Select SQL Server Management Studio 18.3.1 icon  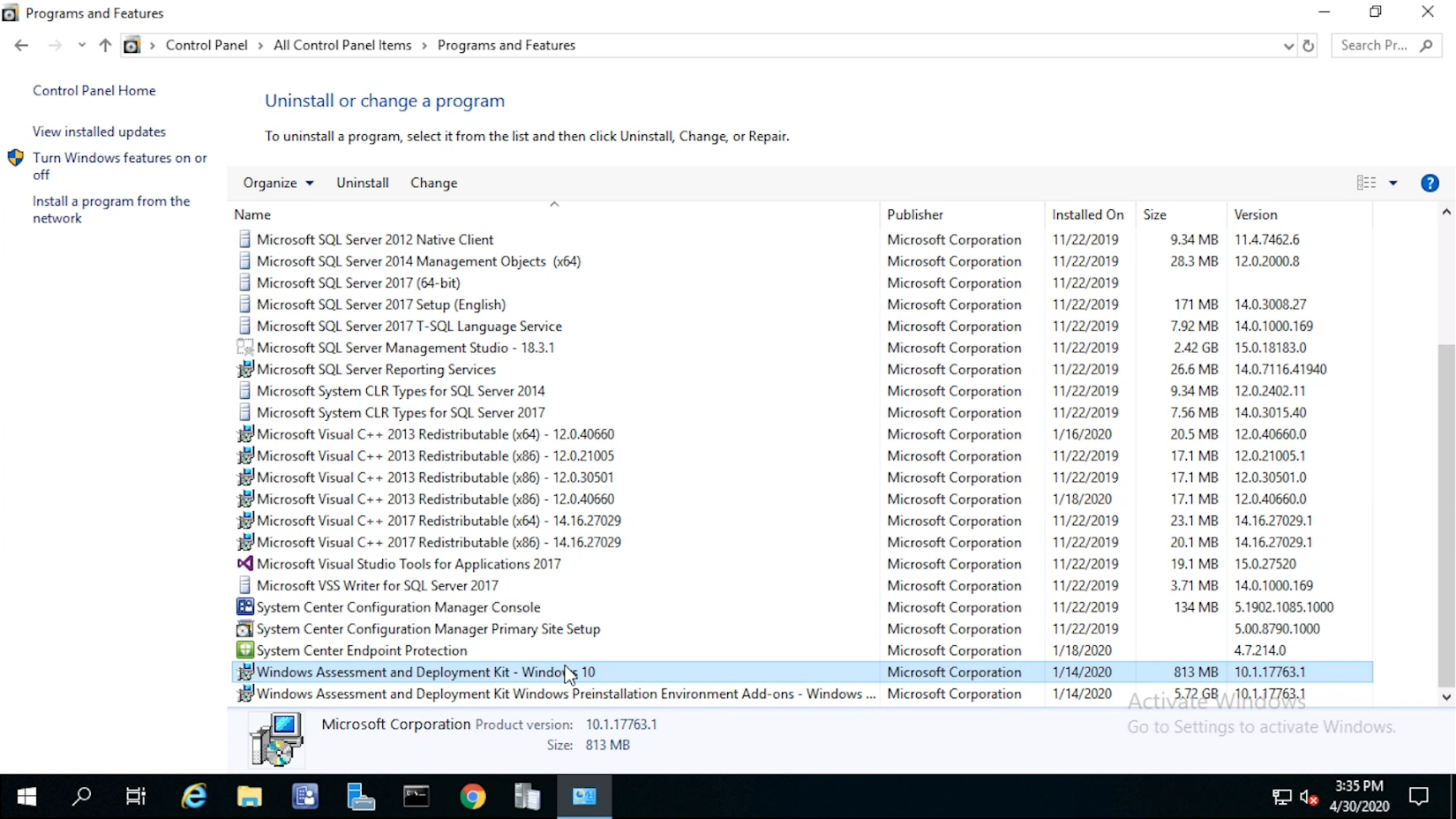coord(245,348)
